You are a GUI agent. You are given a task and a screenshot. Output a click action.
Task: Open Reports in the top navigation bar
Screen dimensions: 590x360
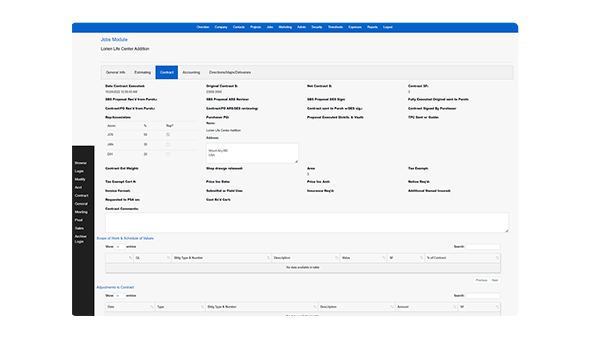[373, 27]
